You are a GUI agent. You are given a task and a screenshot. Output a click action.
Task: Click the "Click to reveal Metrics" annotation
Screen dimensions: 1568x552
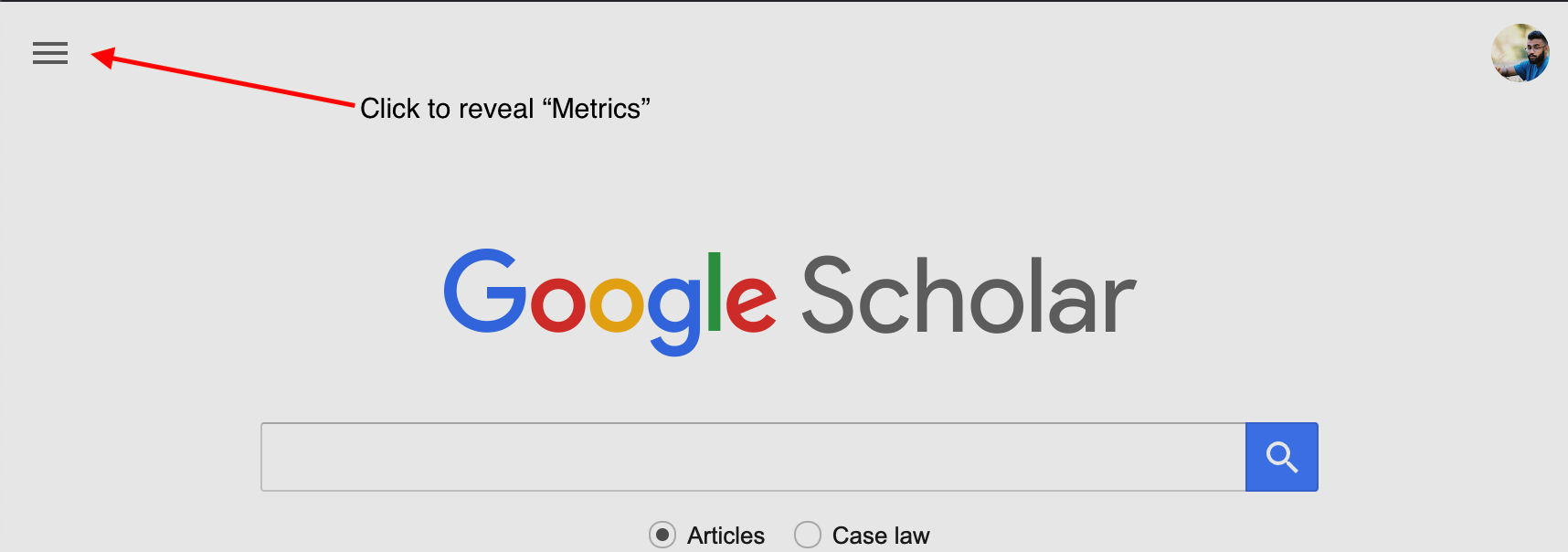pos(504,109)
